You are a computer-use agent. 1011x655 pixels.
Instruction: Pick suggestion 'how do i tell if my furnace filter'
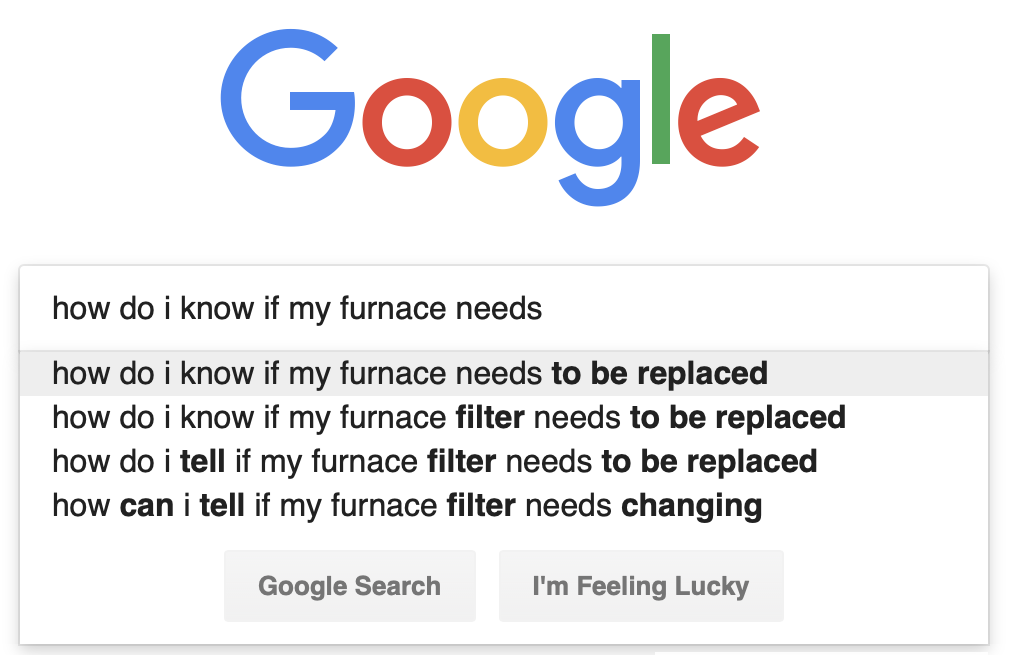pyautogui.click(x=504, y=462)
